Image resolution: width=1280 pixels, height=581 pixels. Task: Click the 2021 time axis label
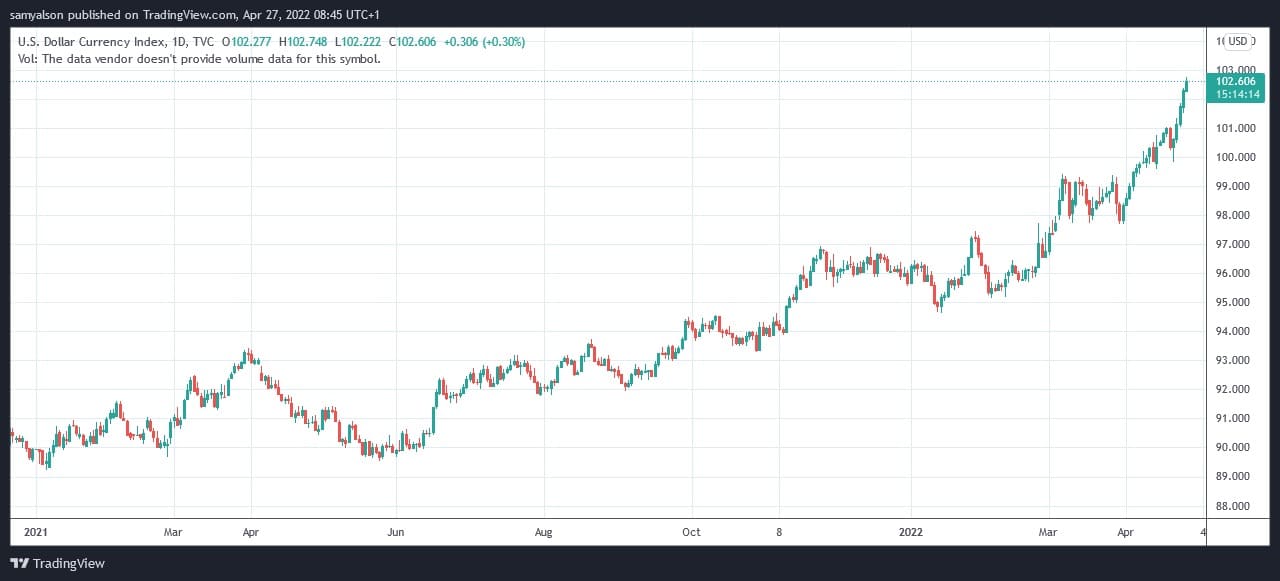tap(36, 533)
